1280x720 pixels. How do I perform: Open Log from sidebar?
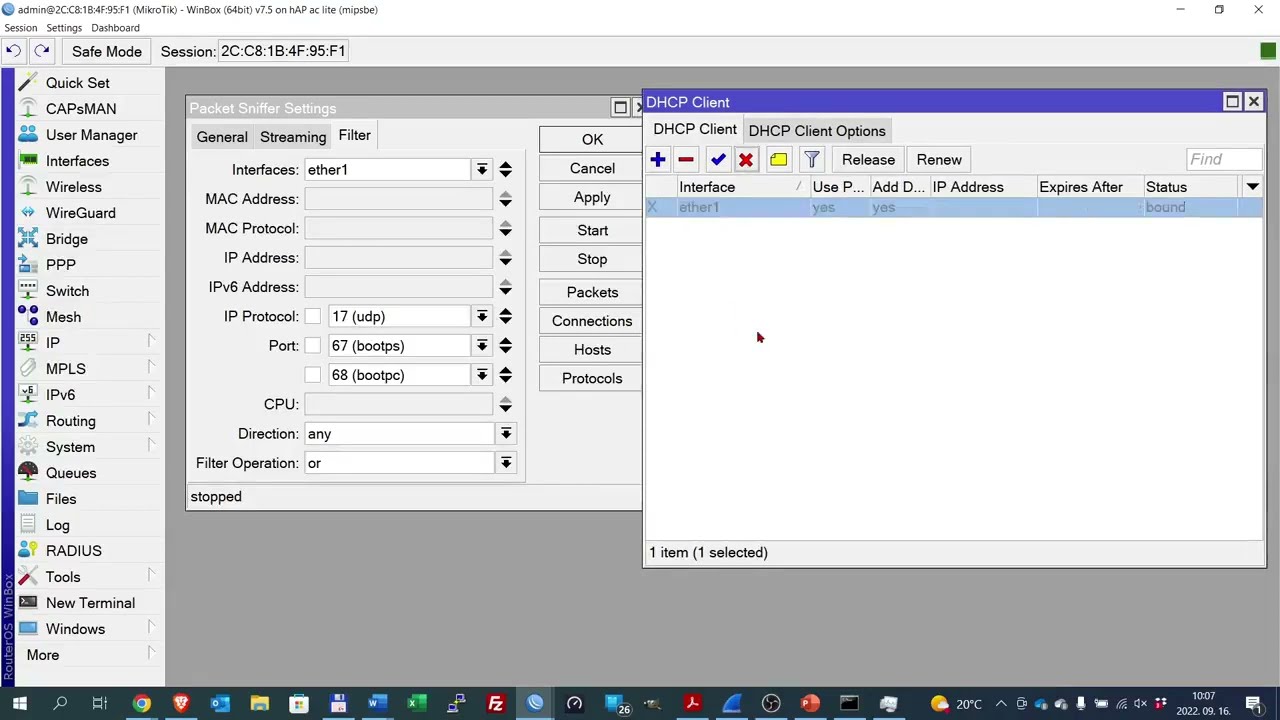57,525
